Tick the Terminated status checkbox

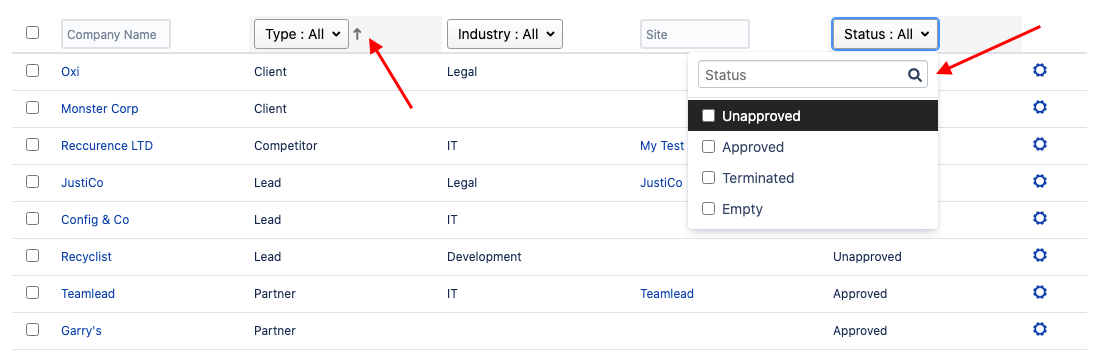(709, 178)
